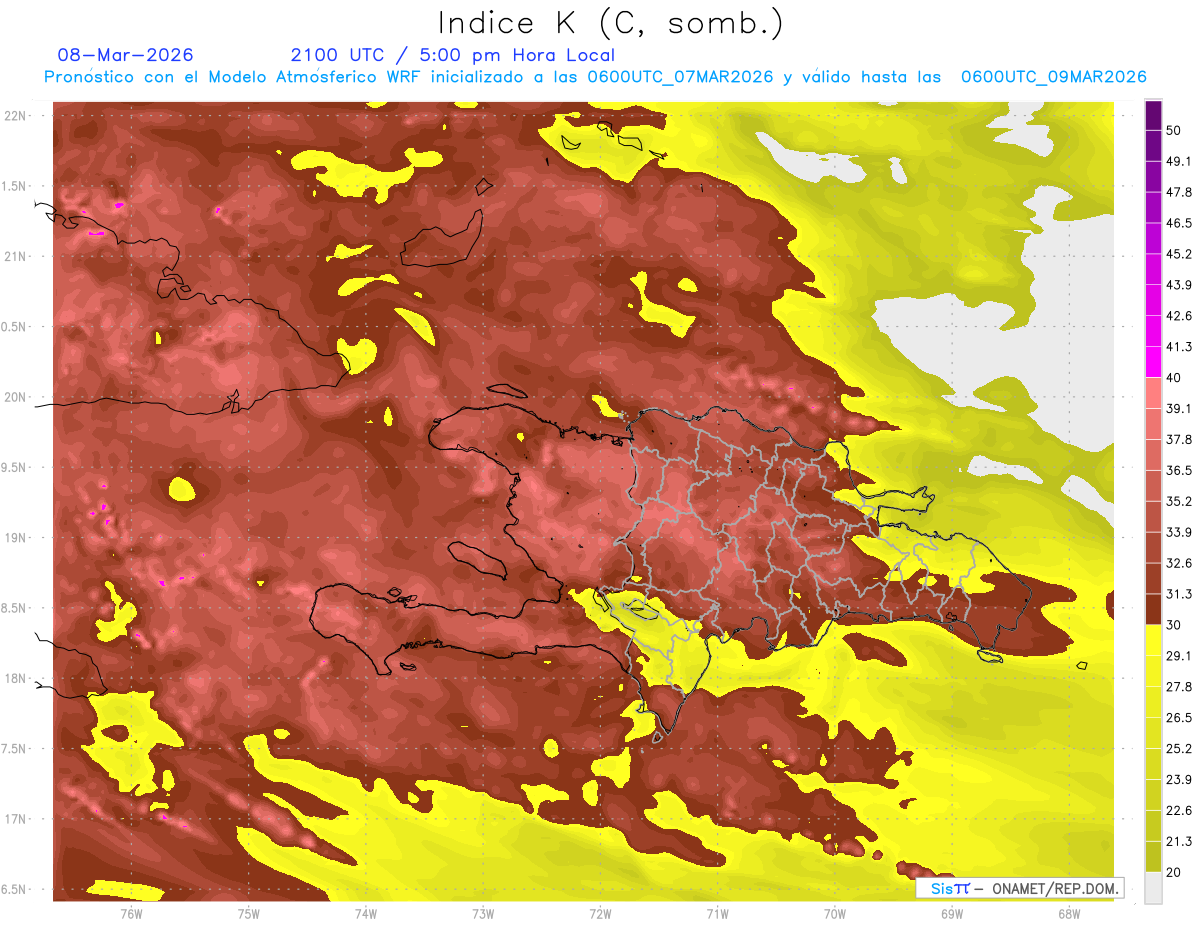Click the colorbar value label 43.9
Image resolution: width=1200 pixels, height=927 pixels.
tap(1178, 285)
